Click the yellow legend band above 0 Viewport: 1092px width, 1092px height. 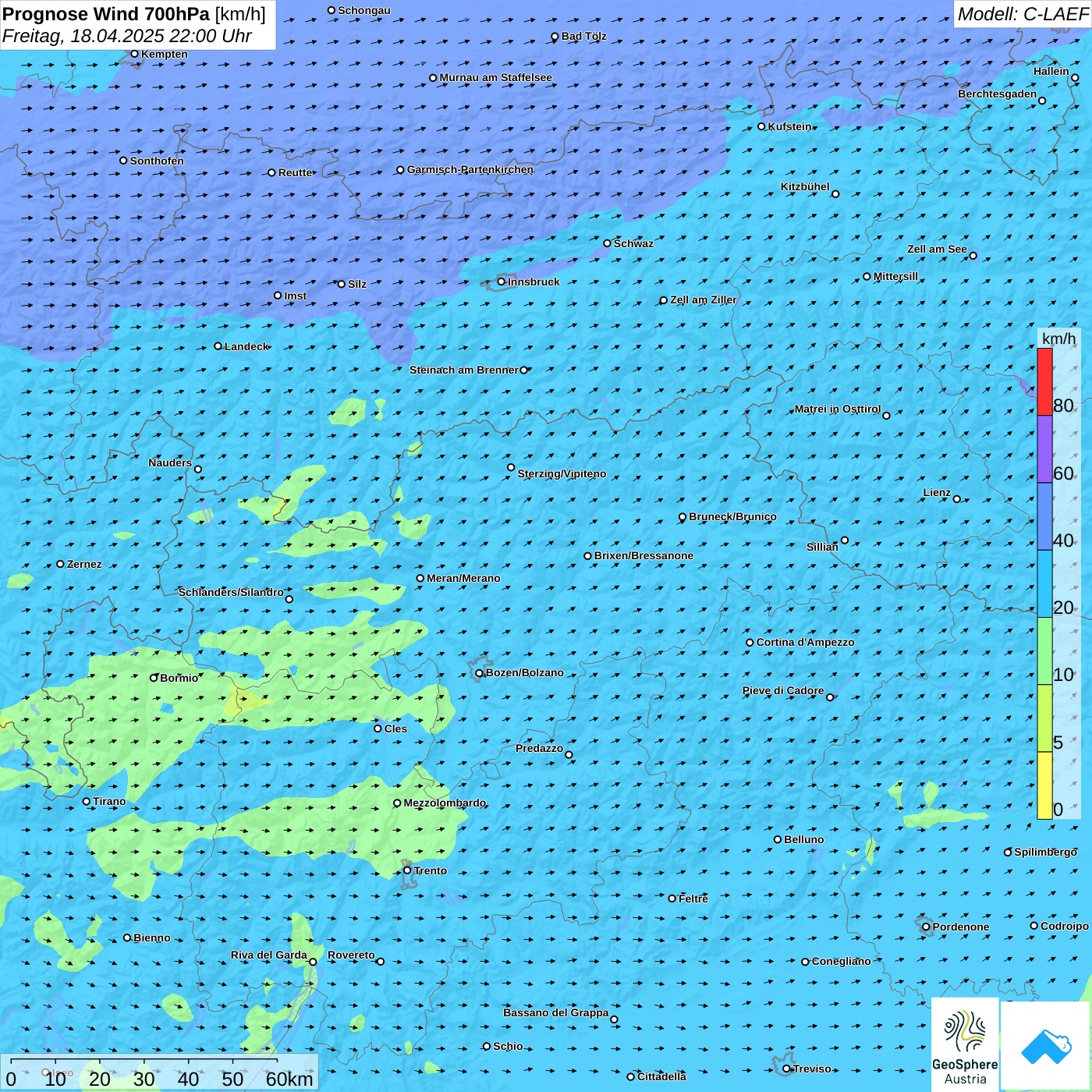pyautogui.click(x=1044, y=785)
